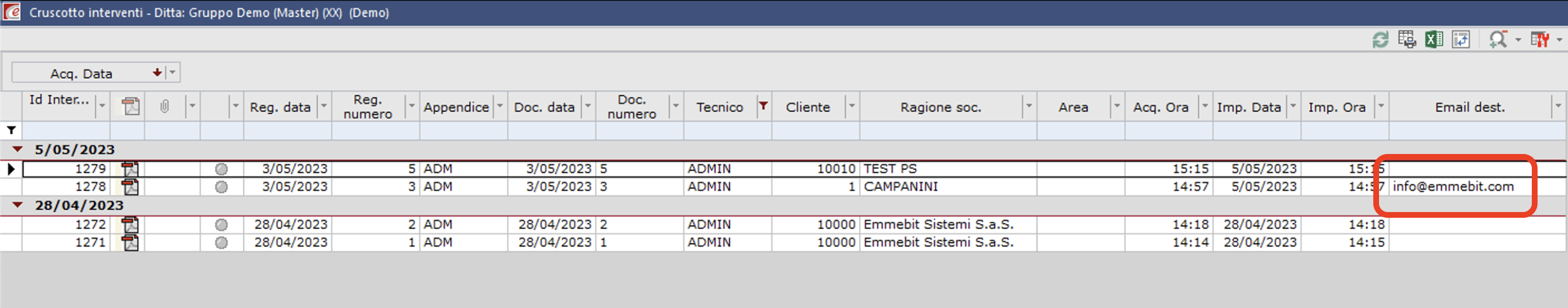The image size is (1568, 308).
Task: Open Ragione soc. column filter dropdown
Action: point(1028,106)
